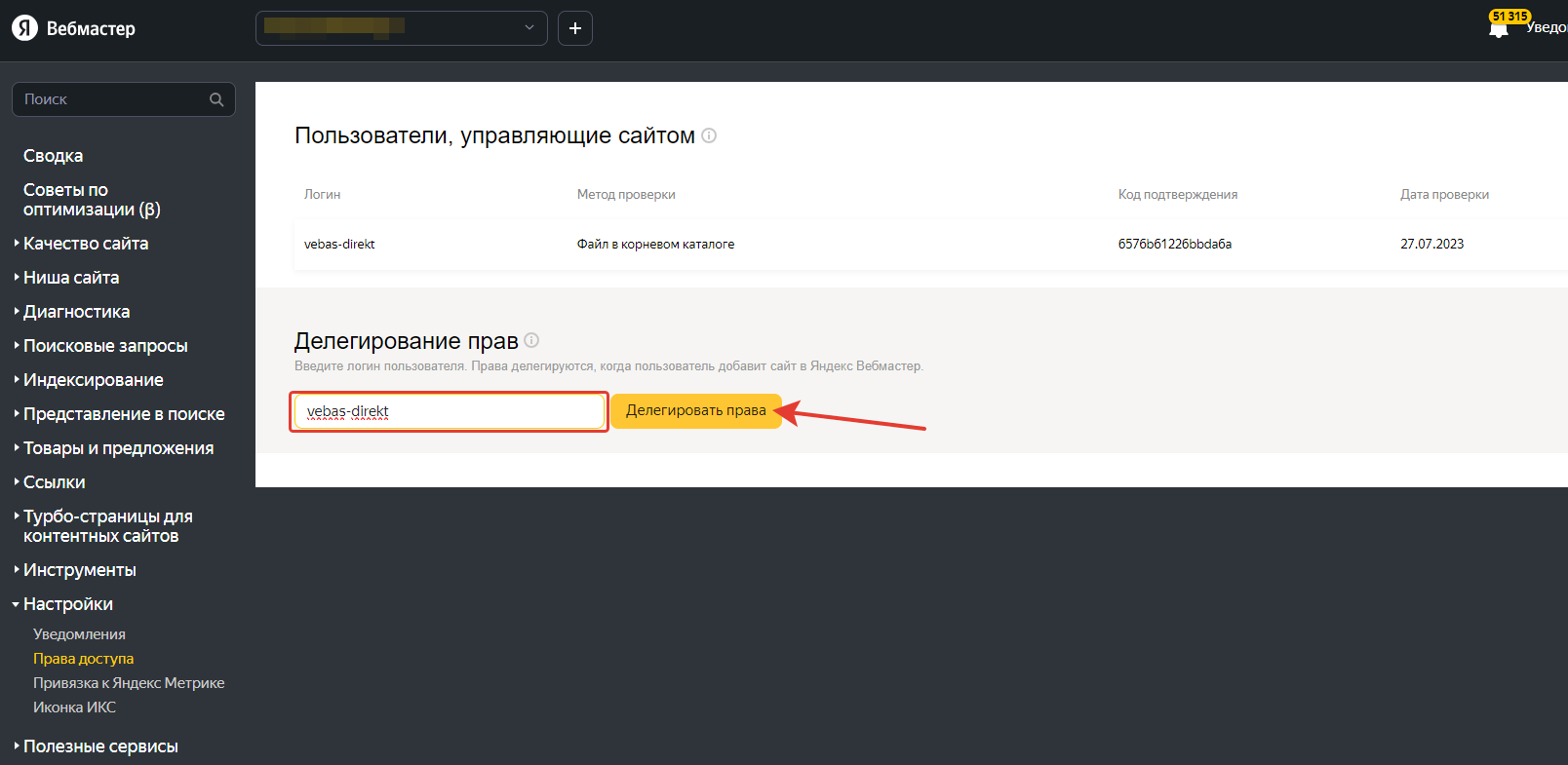The height and width of the screenshot is (765, 1568).
Task: Expand Представление в поиске section
Action: coord(124,414)
